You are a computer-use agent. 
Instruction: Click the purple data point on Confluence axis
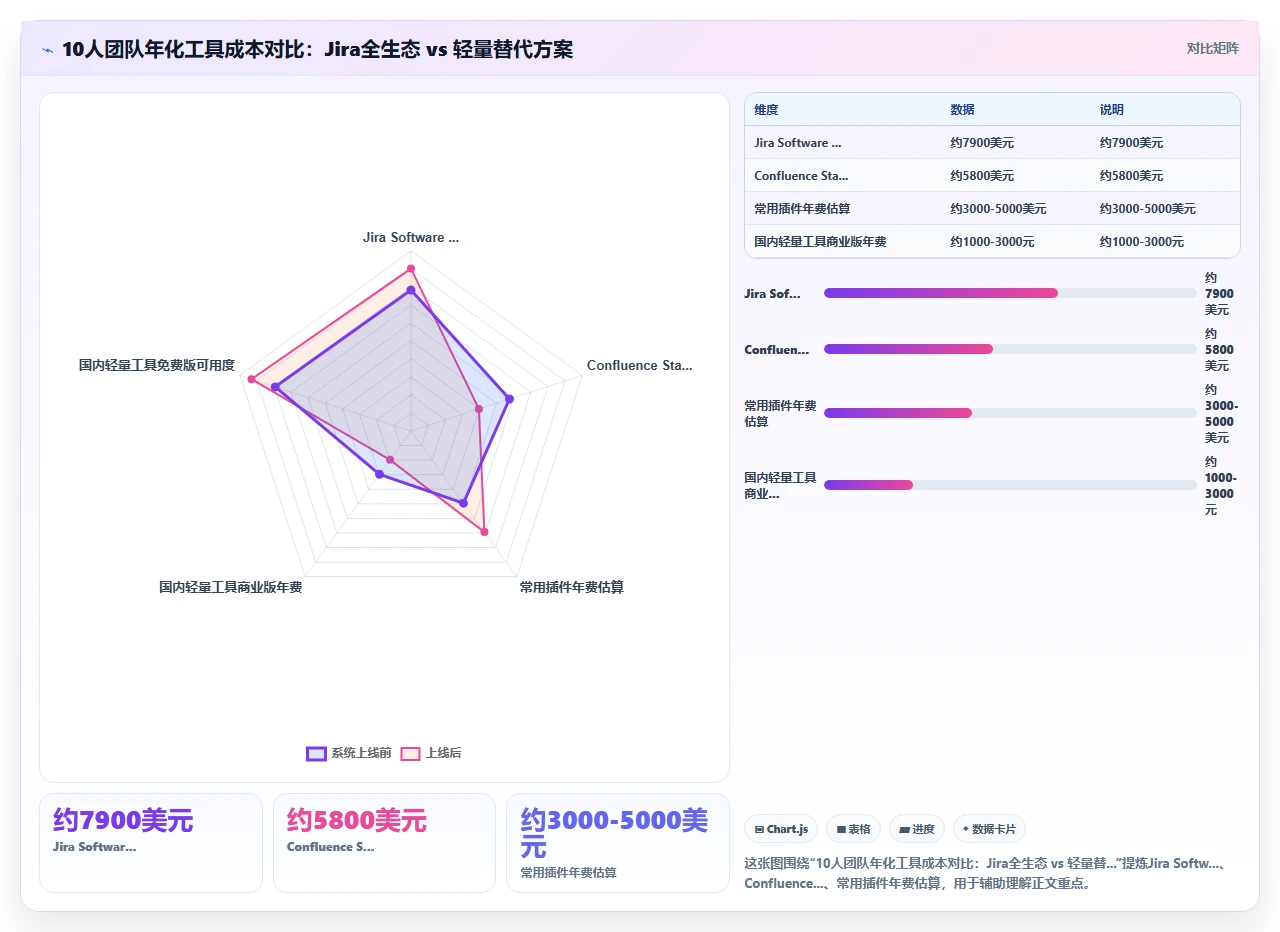click(509, 399)
